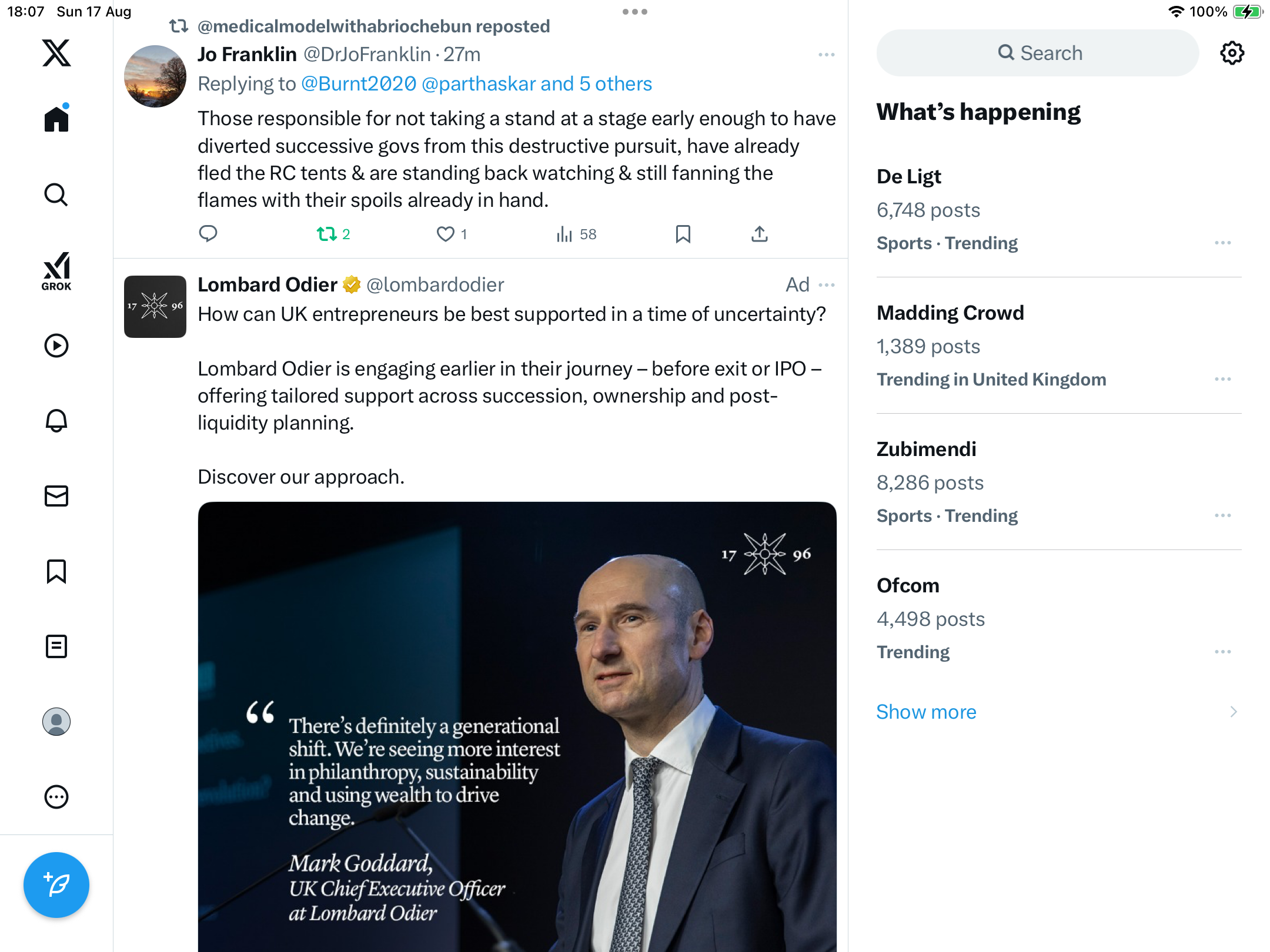This screenshot has width=1270, height=952.
Task: Open sidebar Bookmarks page
Action: 56,571
